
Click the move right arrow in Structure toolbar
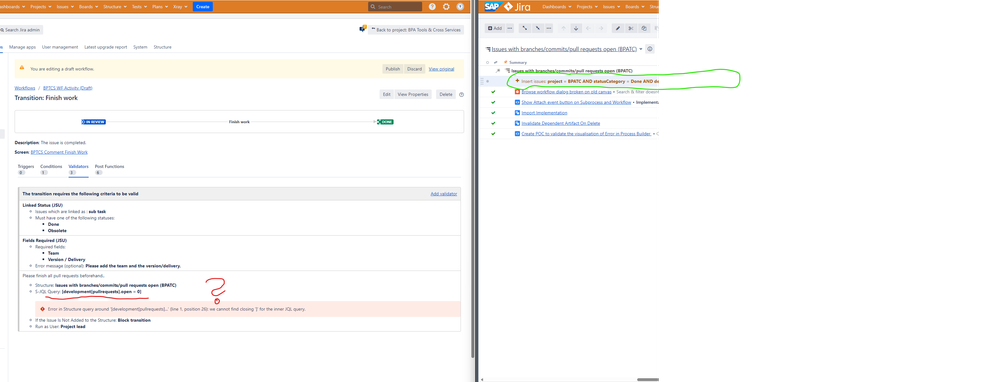(601, 28)
